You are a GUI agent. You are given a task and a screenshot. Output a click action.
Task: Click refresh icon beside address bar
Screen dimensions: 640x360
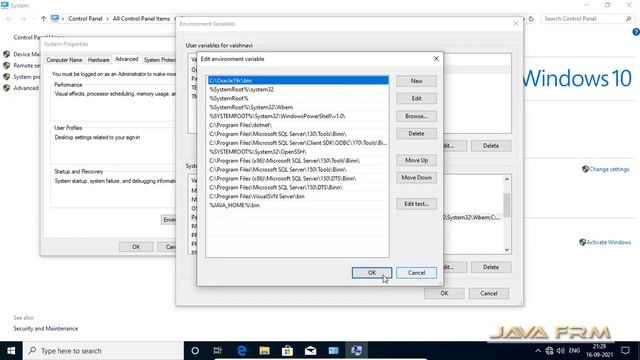coord(531,19)
